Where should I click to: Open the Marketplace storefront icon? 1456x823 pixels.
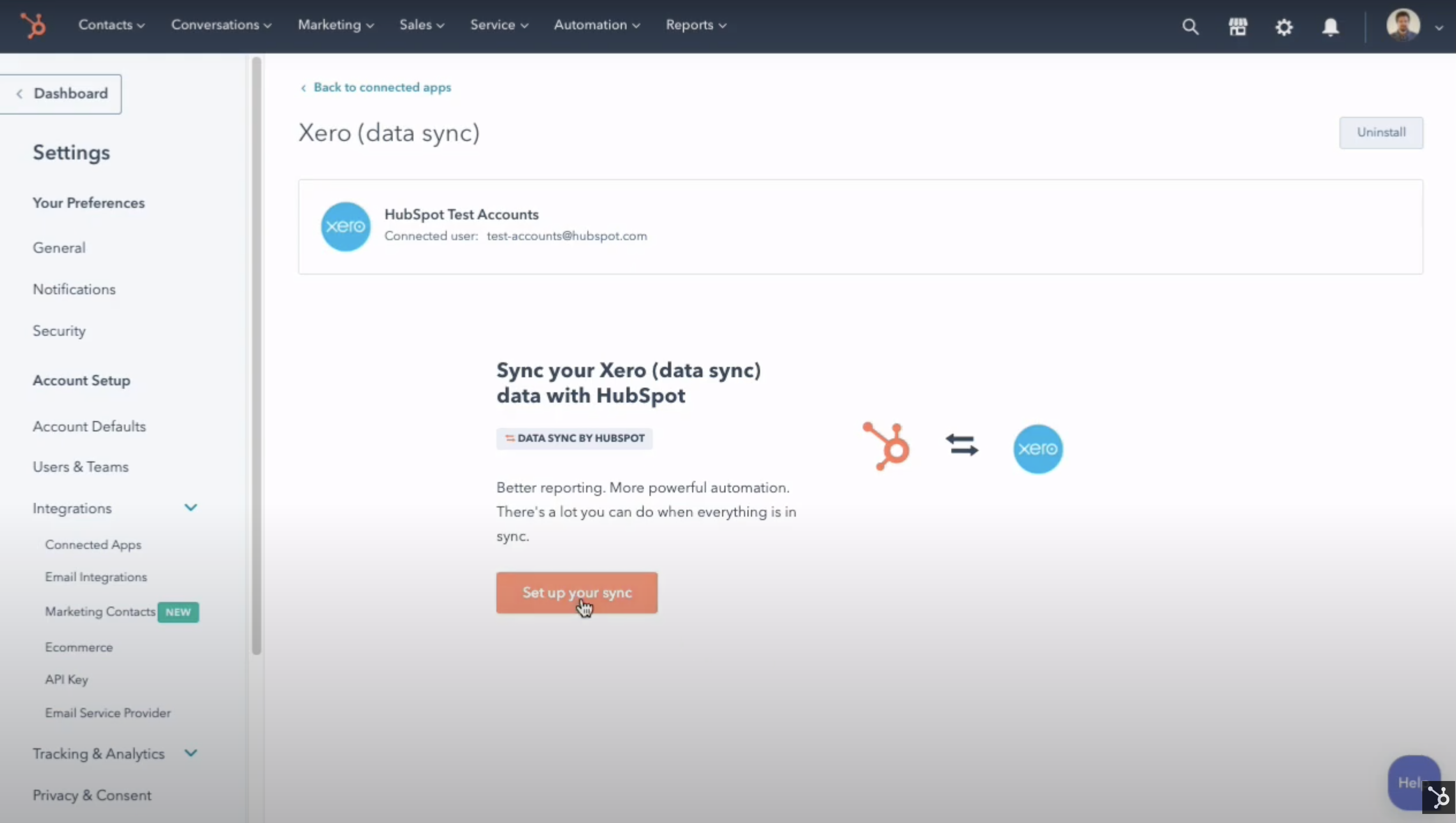tap(1237, 26)
